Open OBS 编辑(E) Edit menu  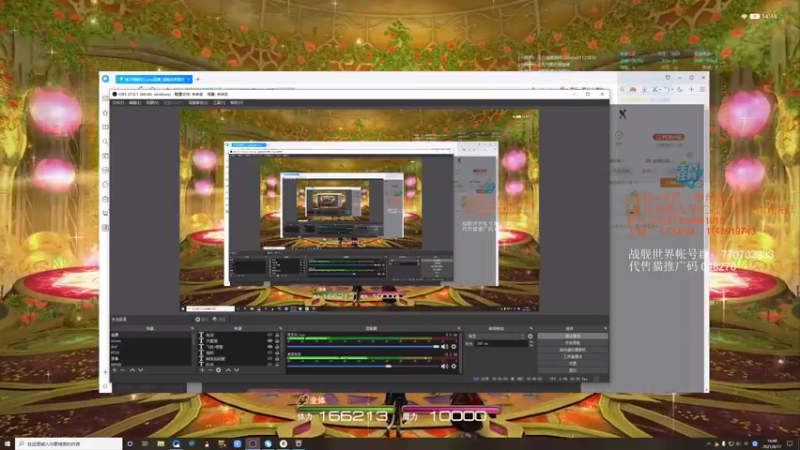click(135, 103)
